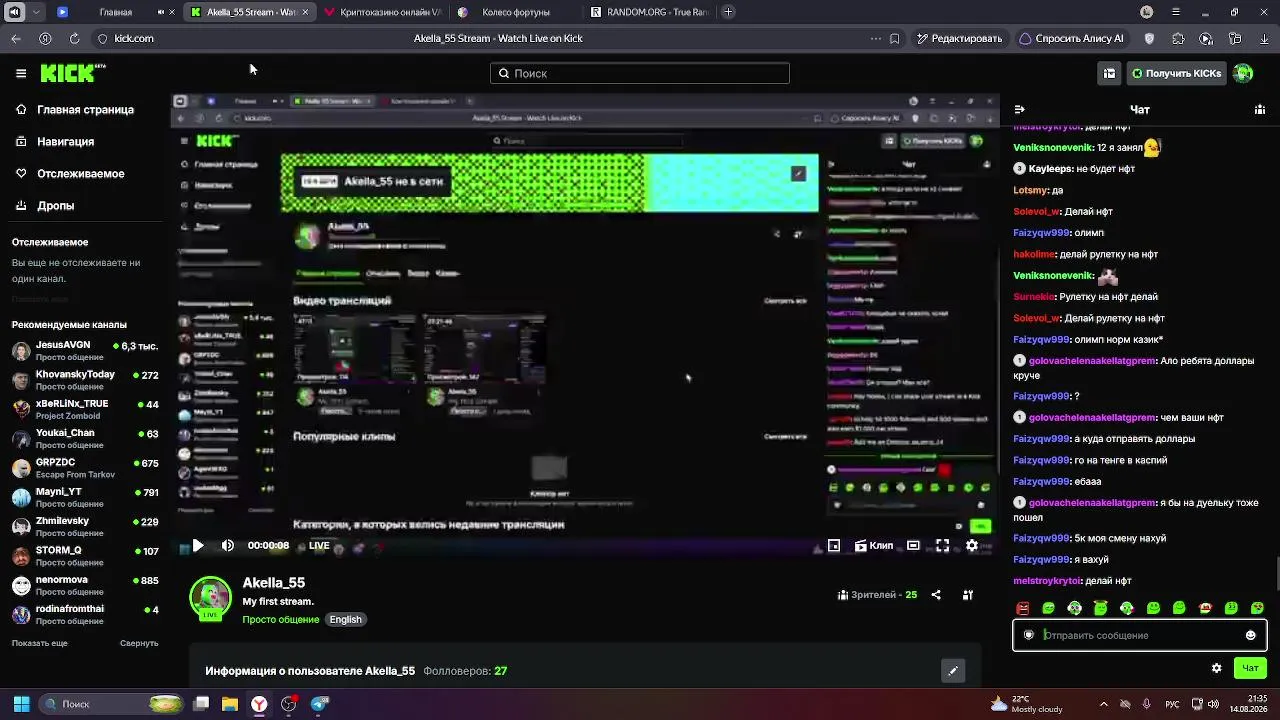Open browser downloads icon
This screenshot has width=1280, height=720.
[x=1265, y=38]
